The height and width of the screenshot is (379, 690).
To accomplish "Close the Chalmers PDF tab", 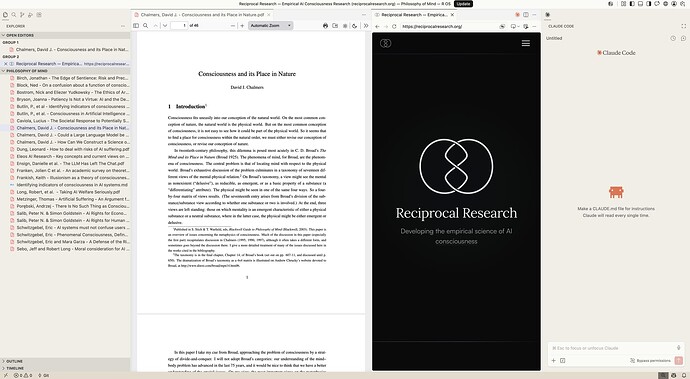I will (269, 15).
